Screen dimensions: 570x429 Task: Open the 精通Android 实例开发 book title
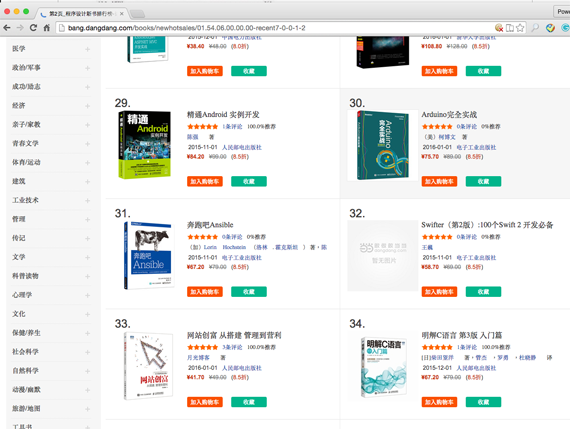(223, 115)
